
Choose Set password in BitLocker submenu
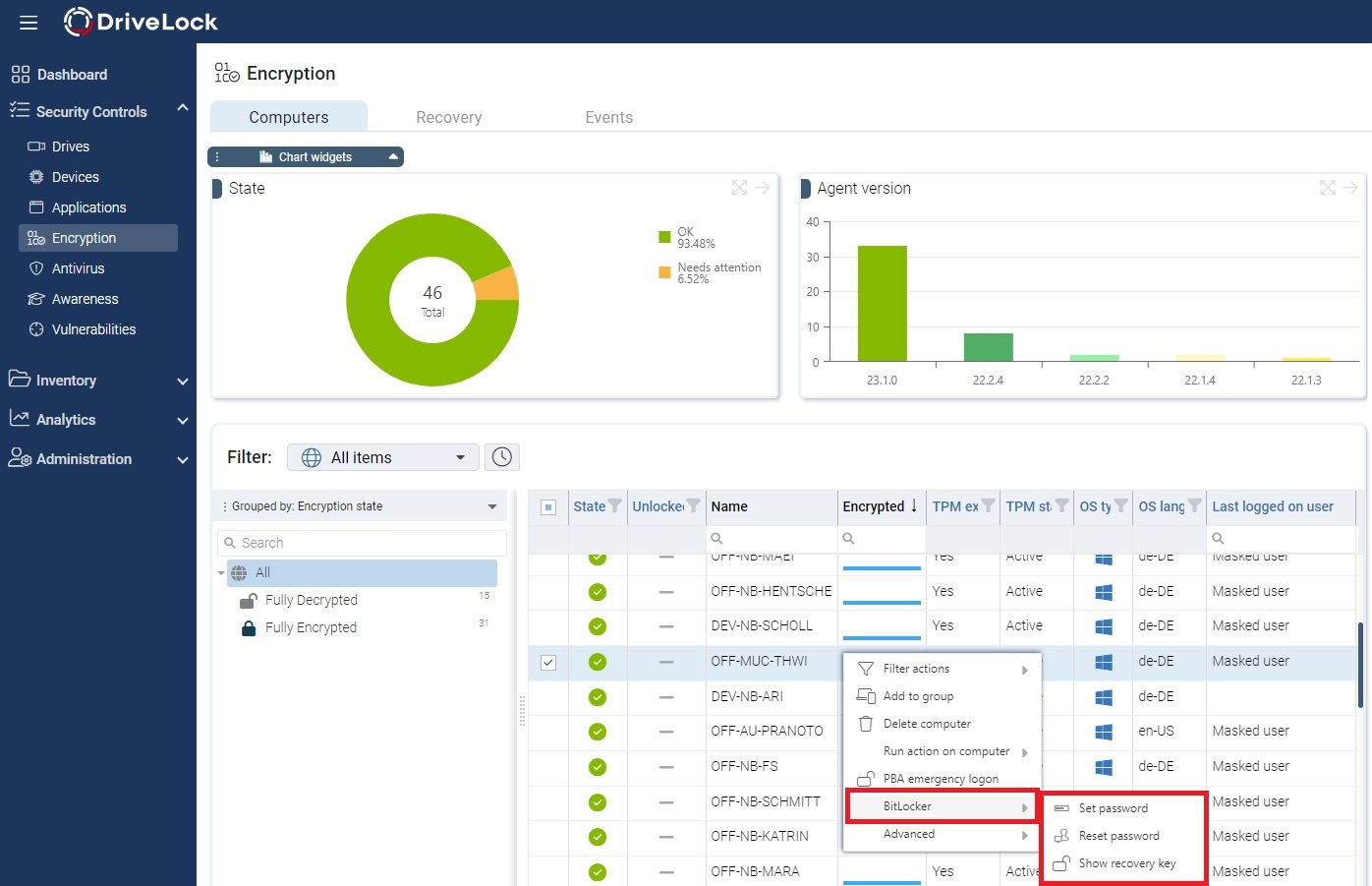(1123, 808)
